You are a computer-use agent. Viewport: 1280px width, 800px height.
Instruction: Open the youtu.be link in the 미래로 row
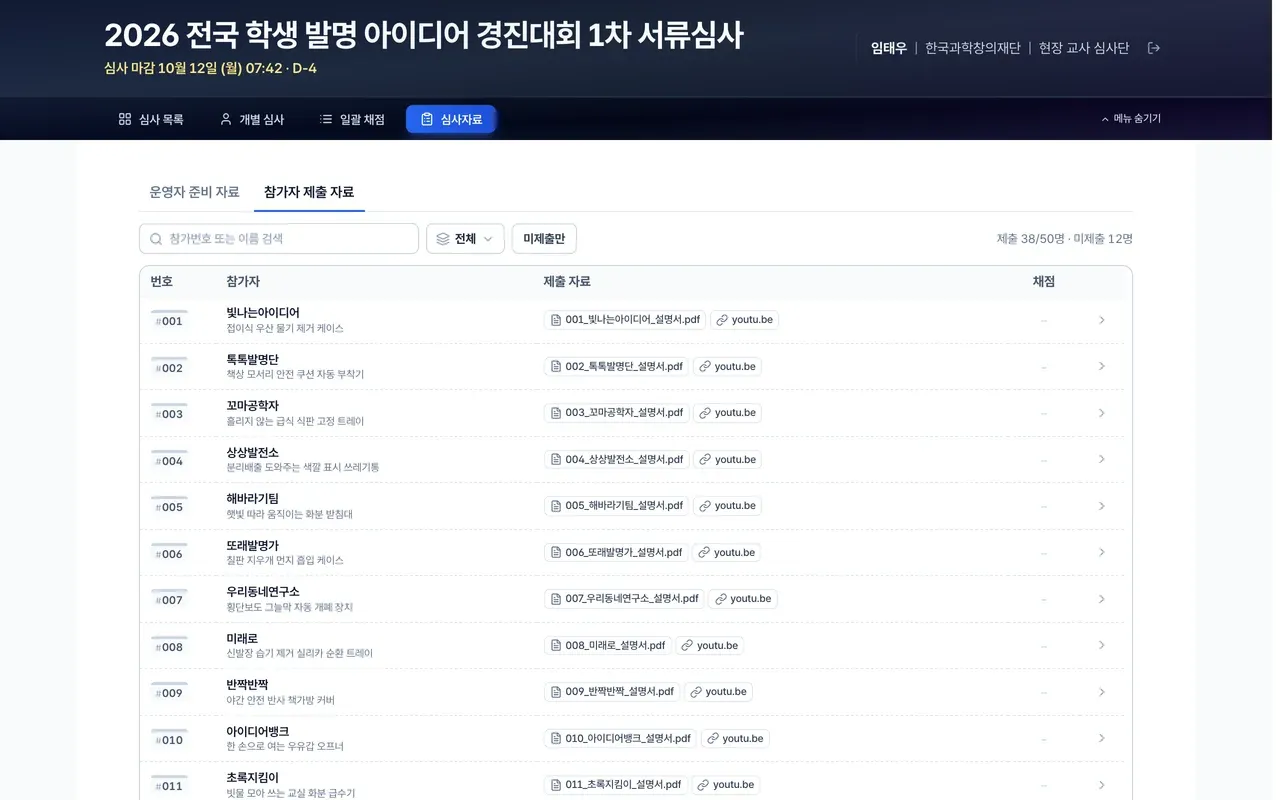[x=709, y=645]
